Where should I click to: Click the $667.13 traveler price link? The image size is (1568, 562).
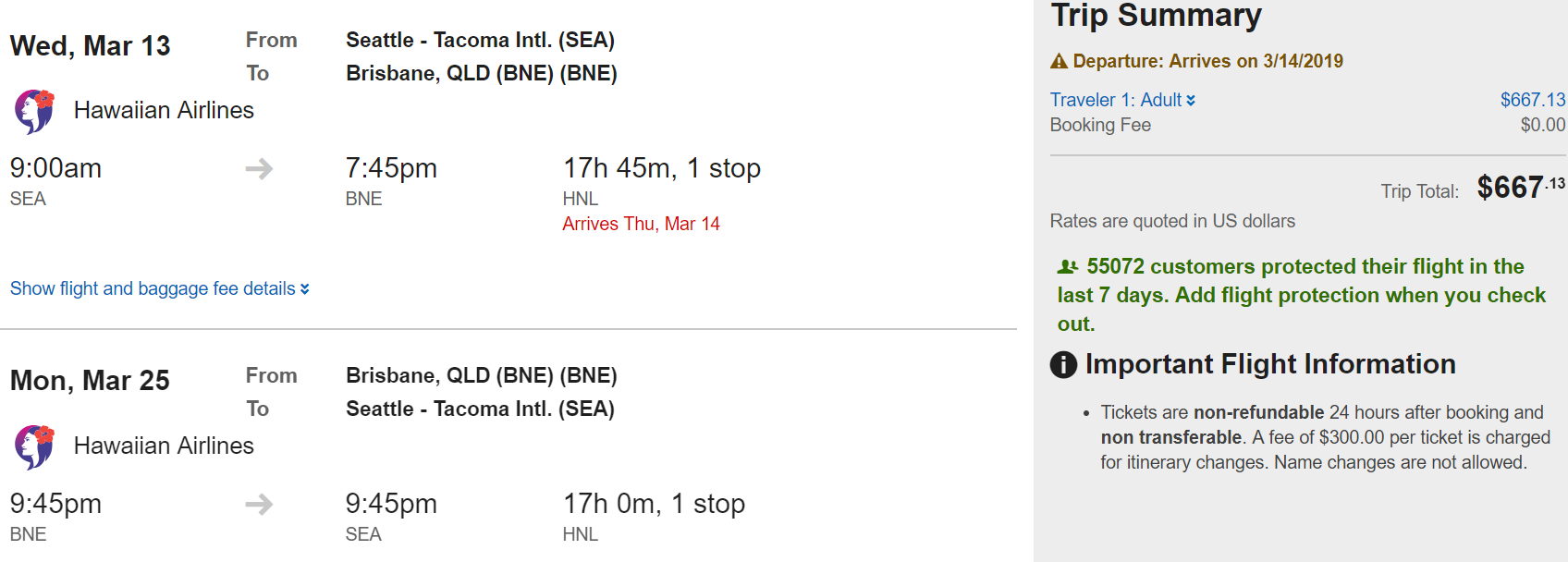click(1532, 100)
